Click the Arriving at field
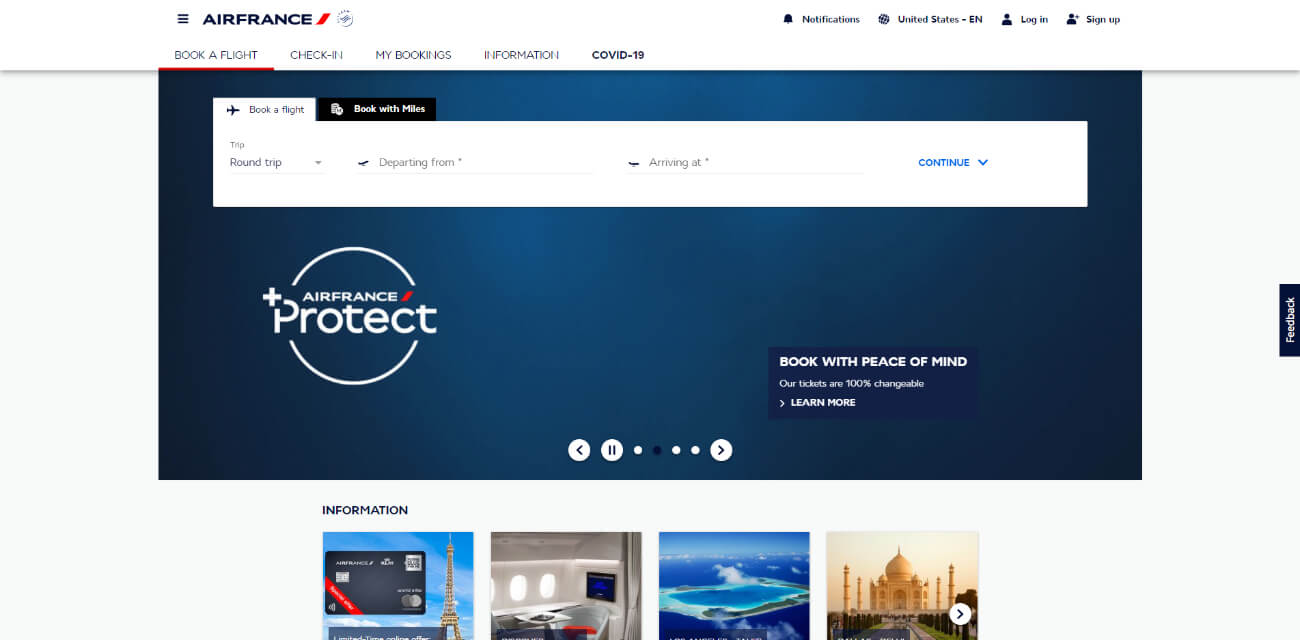Viewport: 1300px width, 640px height. 745,163
